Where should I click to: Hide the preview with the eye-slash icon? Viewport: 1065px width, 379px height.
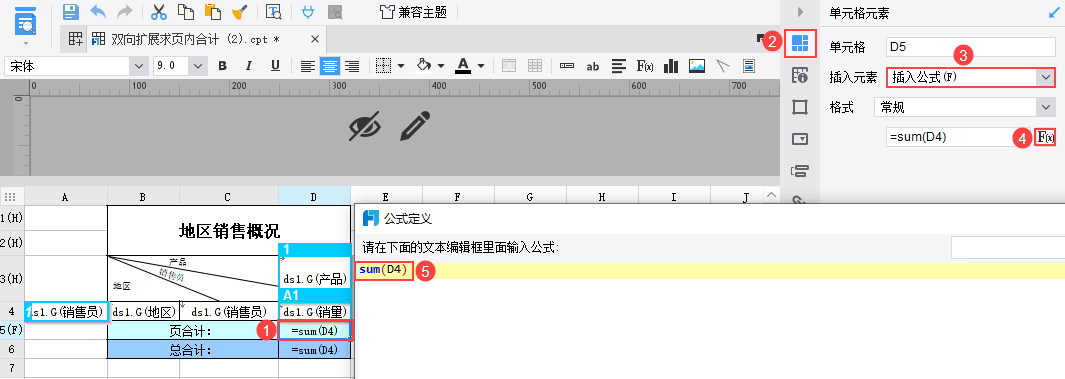pos(365,127)
